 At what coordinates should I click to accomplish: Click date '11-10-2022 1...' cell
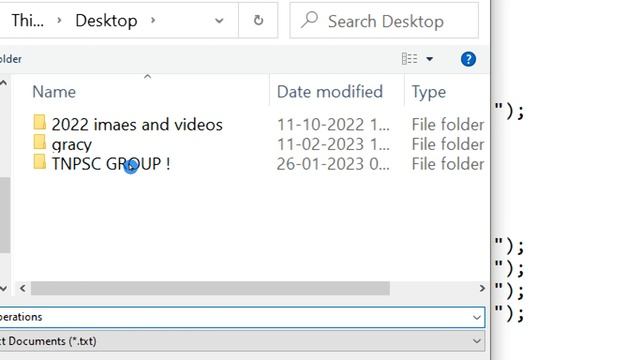coord(333,124)
